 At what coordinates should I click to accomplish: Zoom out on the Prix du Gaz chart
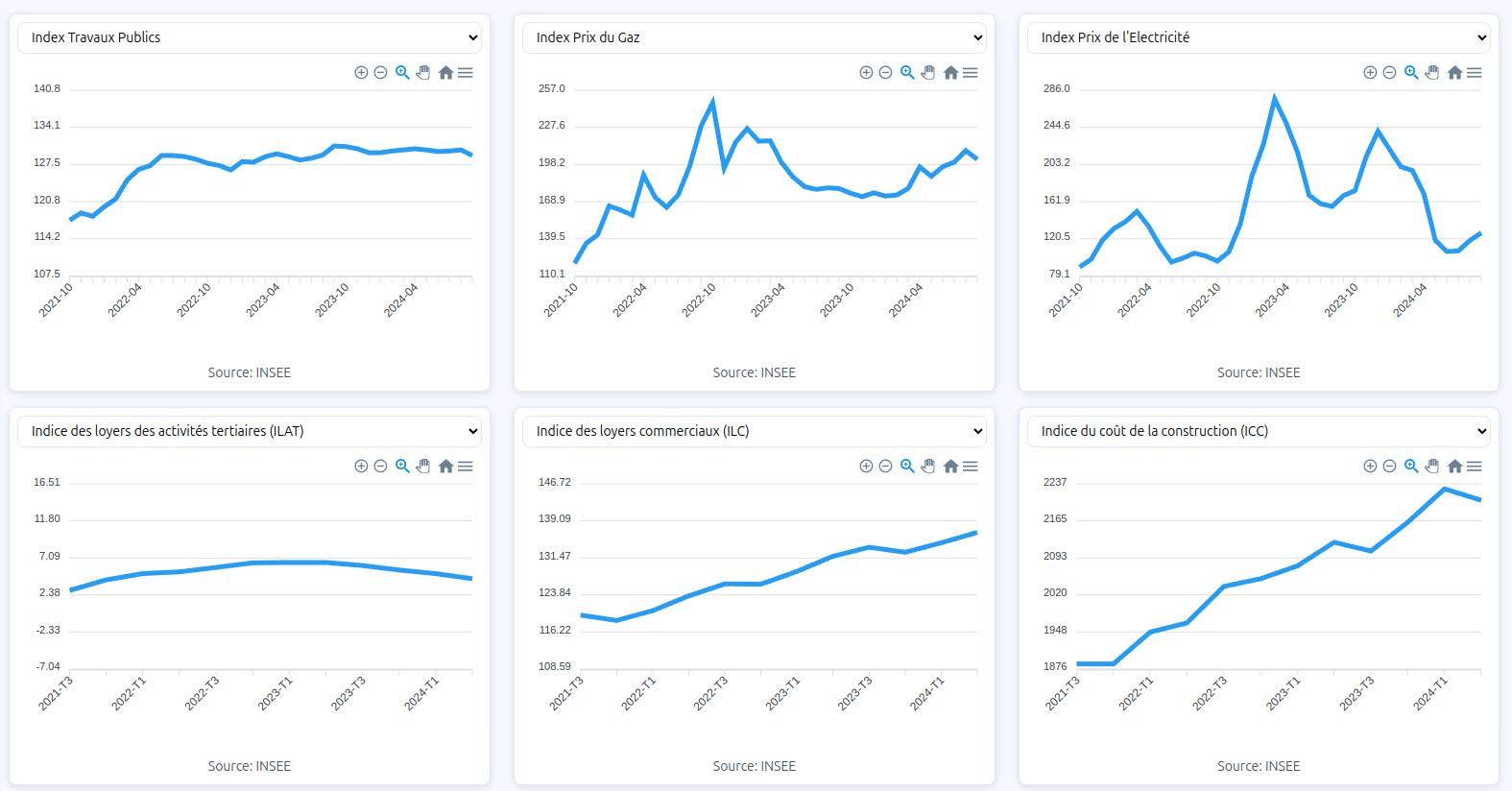point(885,73)
